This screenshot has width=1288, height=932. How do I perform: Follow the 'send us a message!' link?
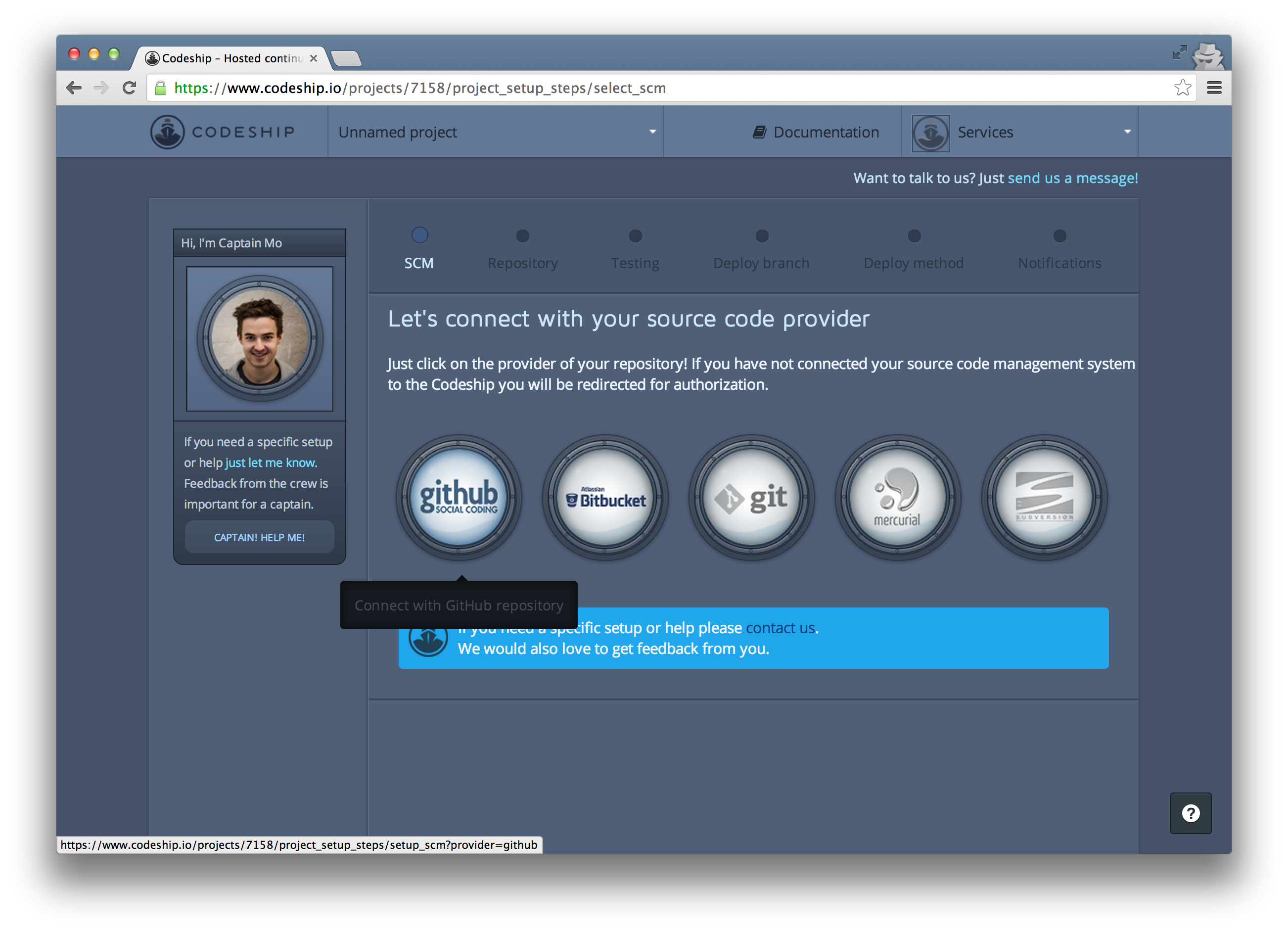[x=1072, y=178]
